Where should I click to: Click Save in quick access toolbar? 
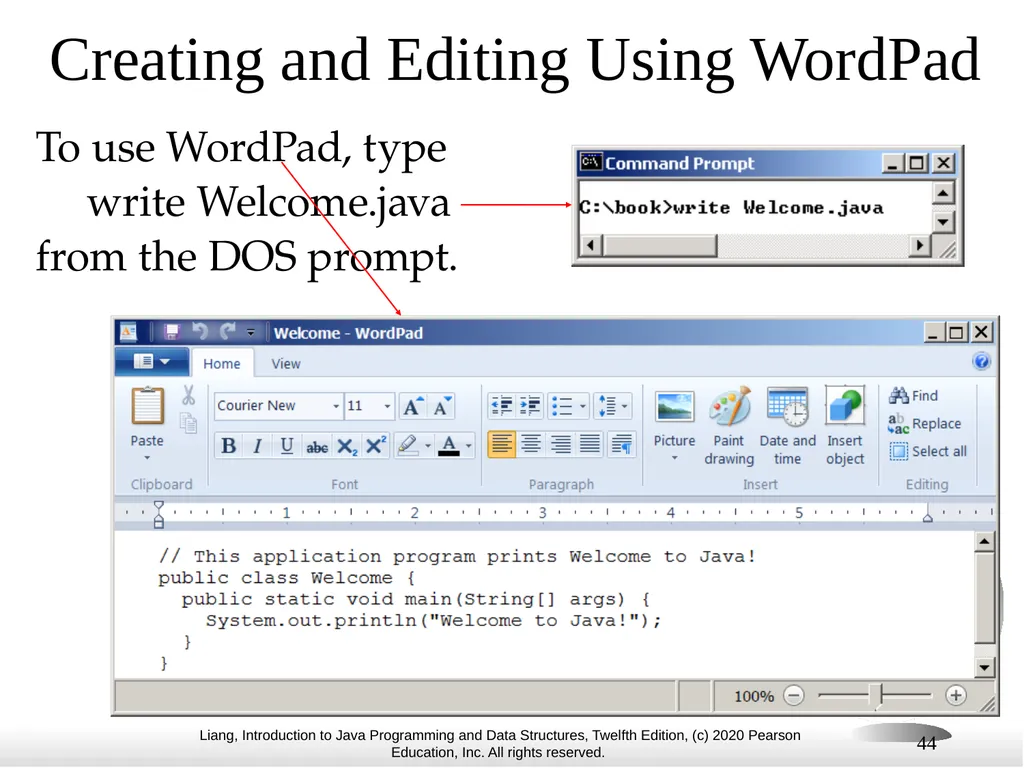pyautogui.click(x=171, y=332)
